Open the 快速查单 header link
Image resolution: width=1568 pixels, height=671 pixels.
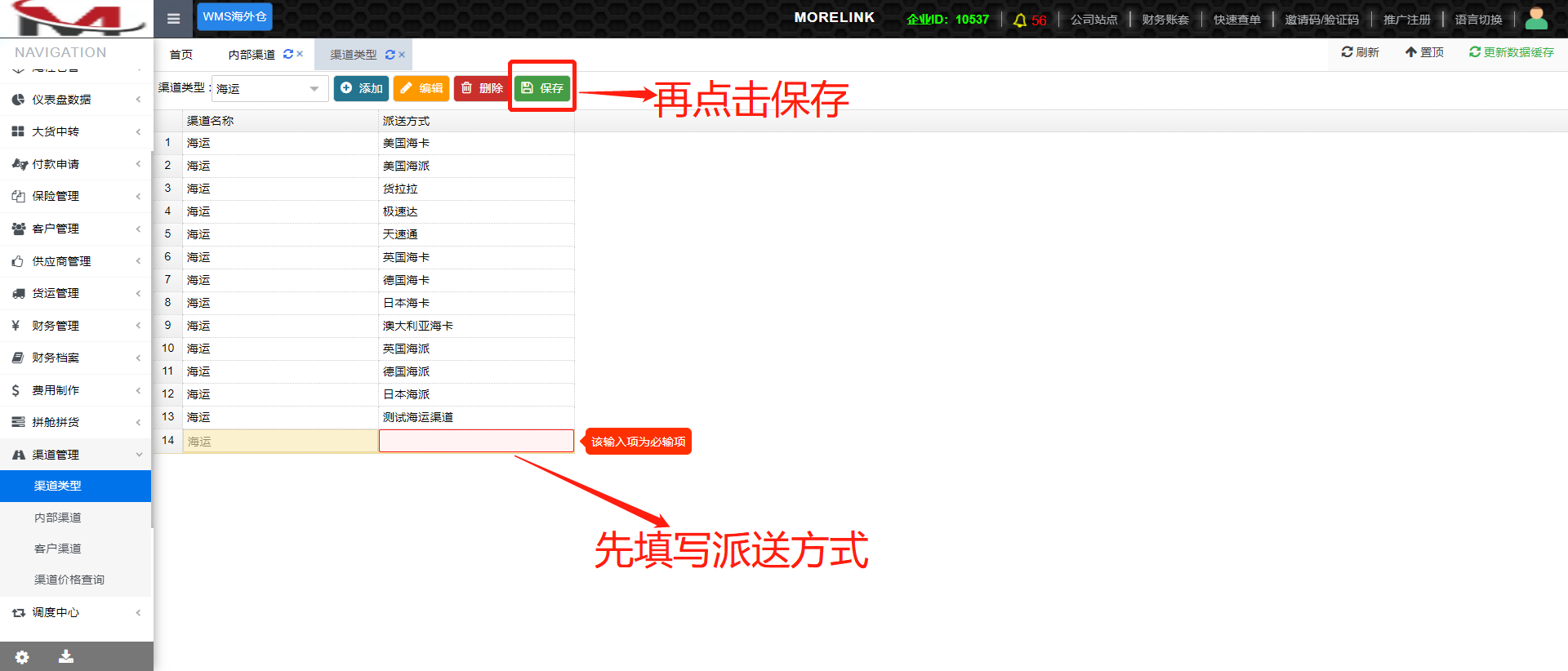1237,20
